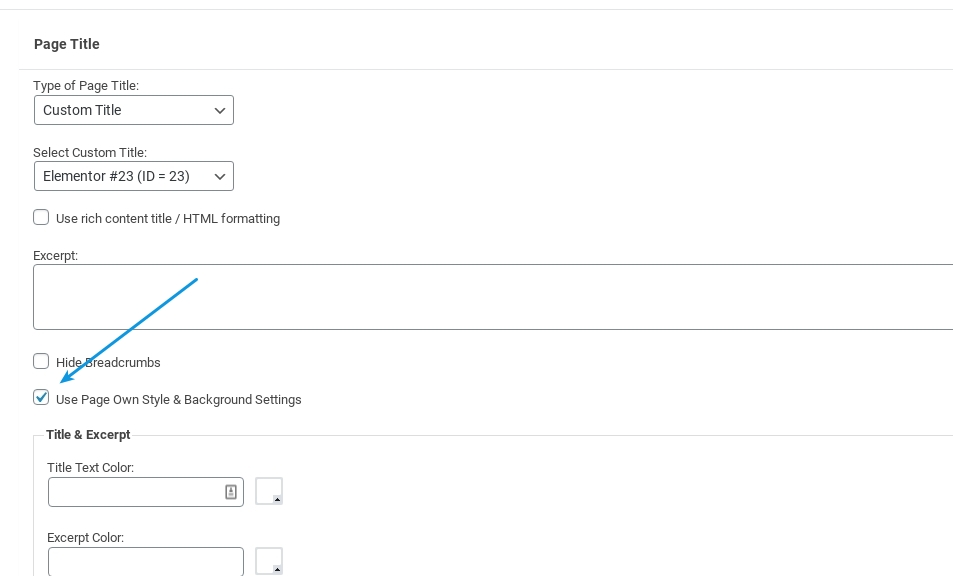
Task: Focus the Title Text Color input field
Action: (x=135, y=492)
